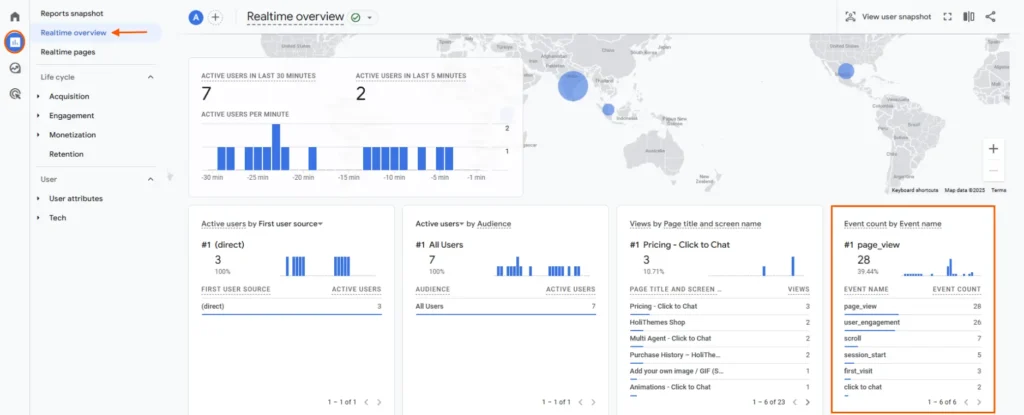
Task: Click the share icon at top right
Action: click(990, 17)
